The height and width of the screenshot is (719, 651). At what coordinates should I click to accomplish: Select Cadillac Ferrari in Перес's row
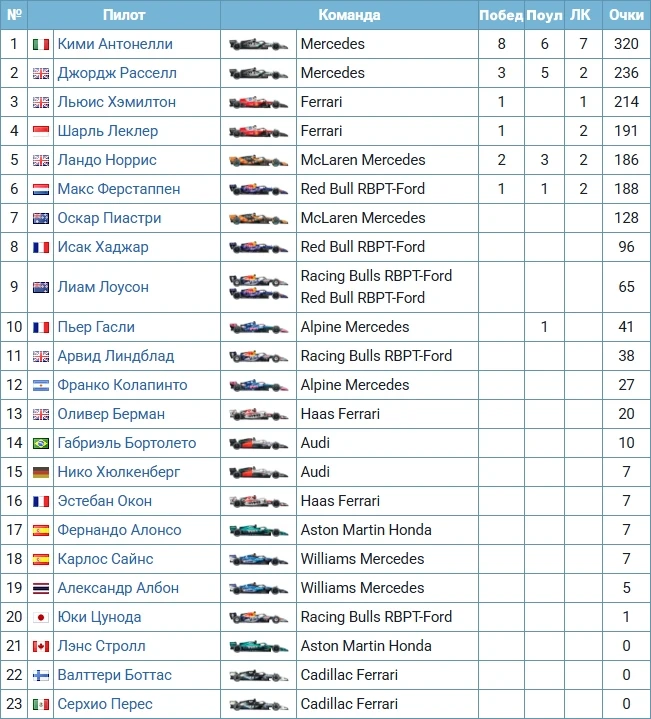349,704
